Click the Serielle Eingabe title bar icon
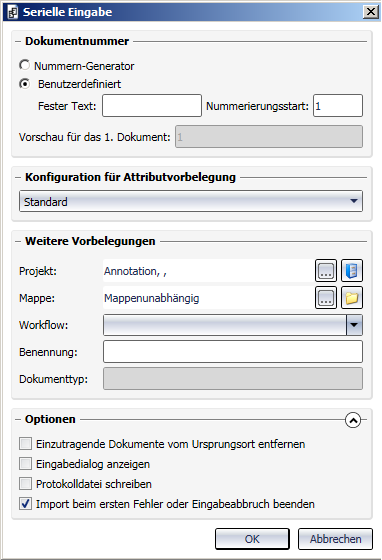 pyautogui.click(x=13, y=12)
